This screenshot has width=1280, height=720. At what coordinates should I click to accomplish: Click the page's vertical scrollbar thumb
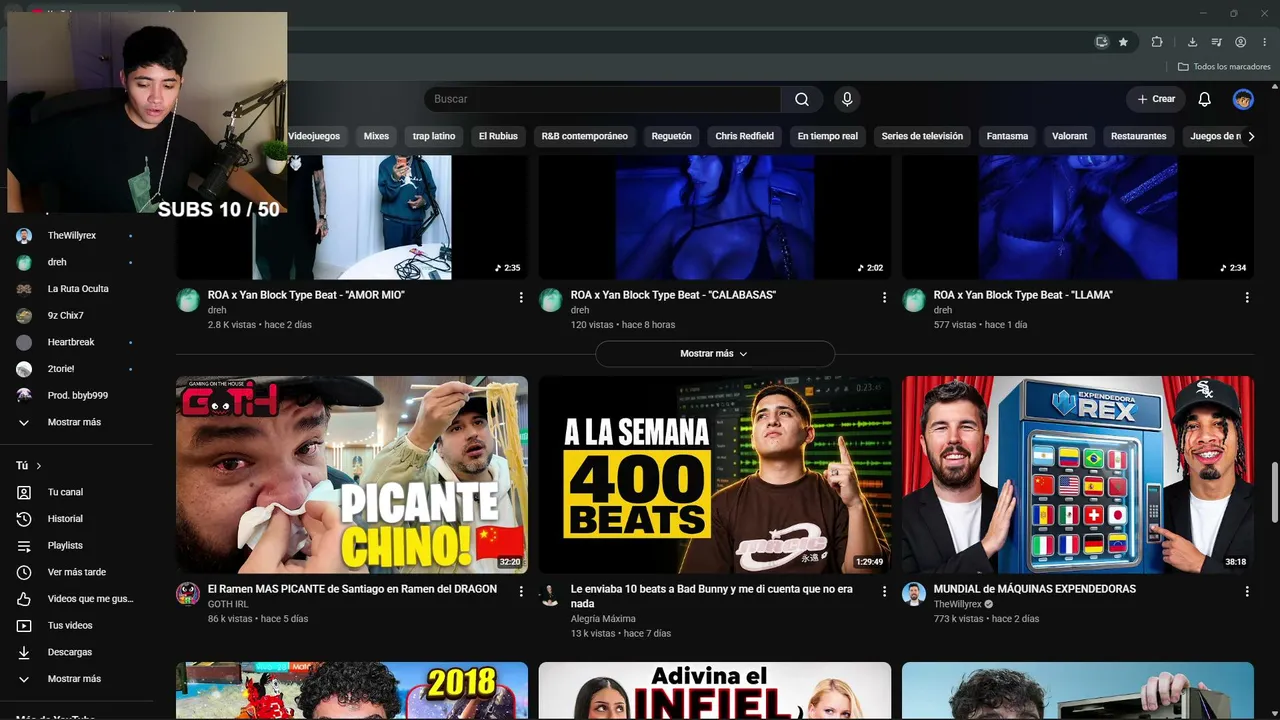[1274, 493]
